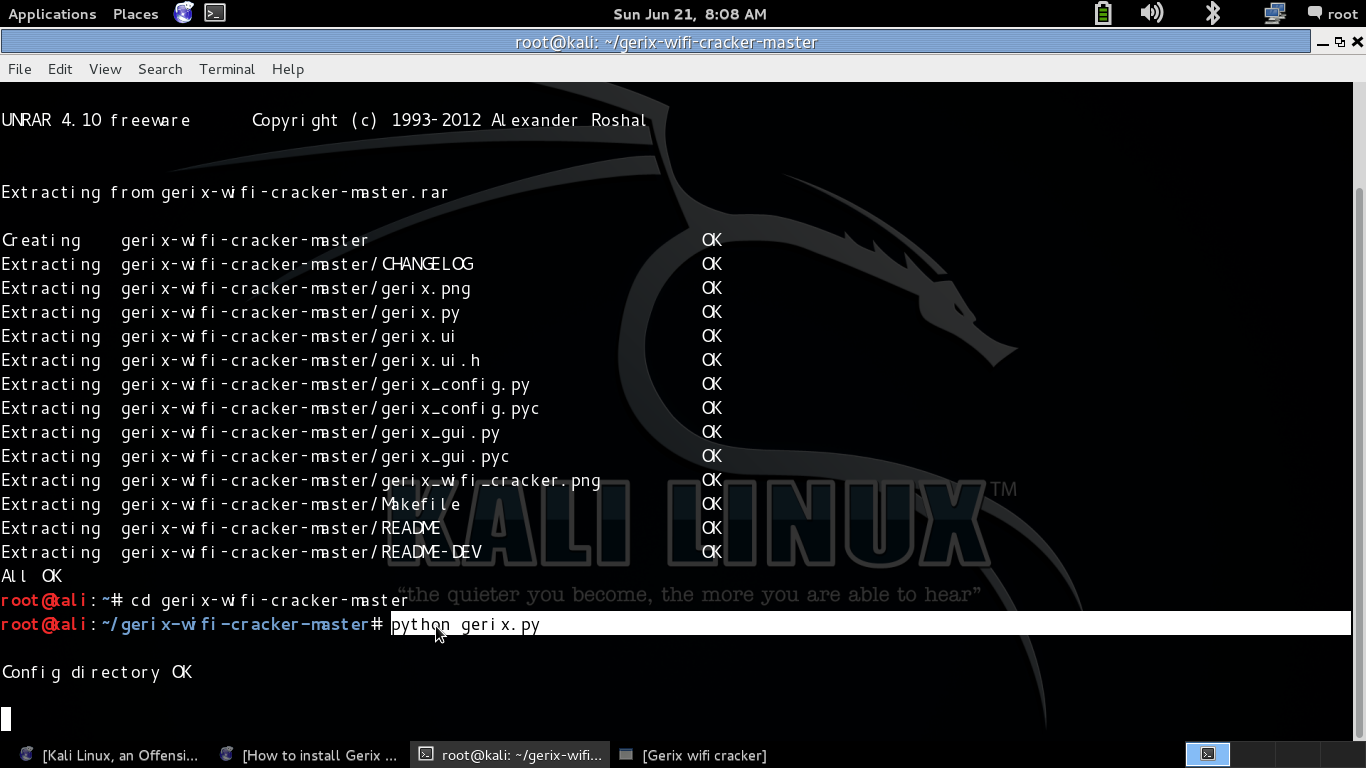The width and height of the screenshot is (1366, 768).
Task: Switch to root@kali terminal taskbar entry
Action: 509,755
